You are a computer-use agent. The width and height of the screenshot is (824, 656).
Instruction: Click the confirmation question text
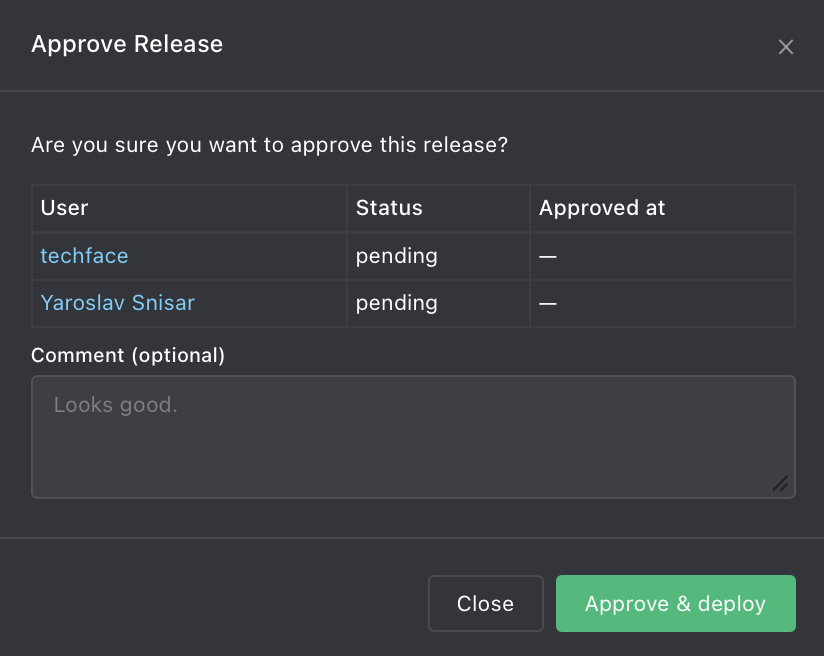[269, 145]
